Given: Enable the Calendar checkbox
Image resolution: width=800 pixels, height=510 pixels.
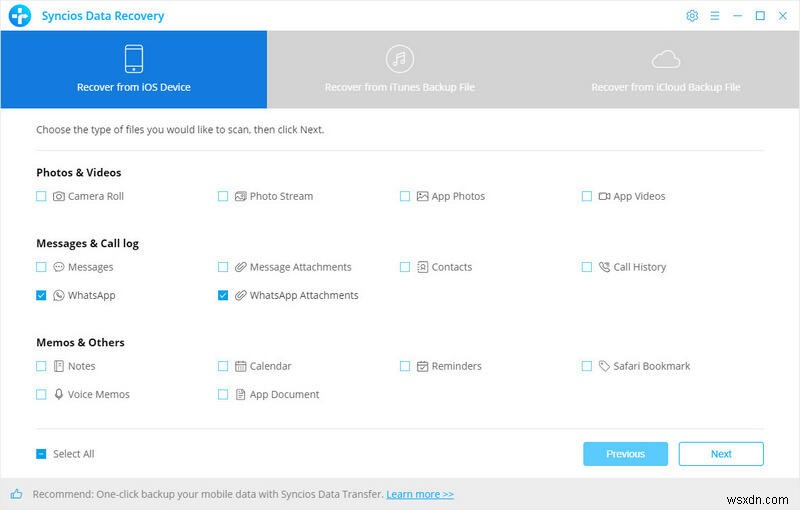Looking at the screenshot, I should pos(223,366).
